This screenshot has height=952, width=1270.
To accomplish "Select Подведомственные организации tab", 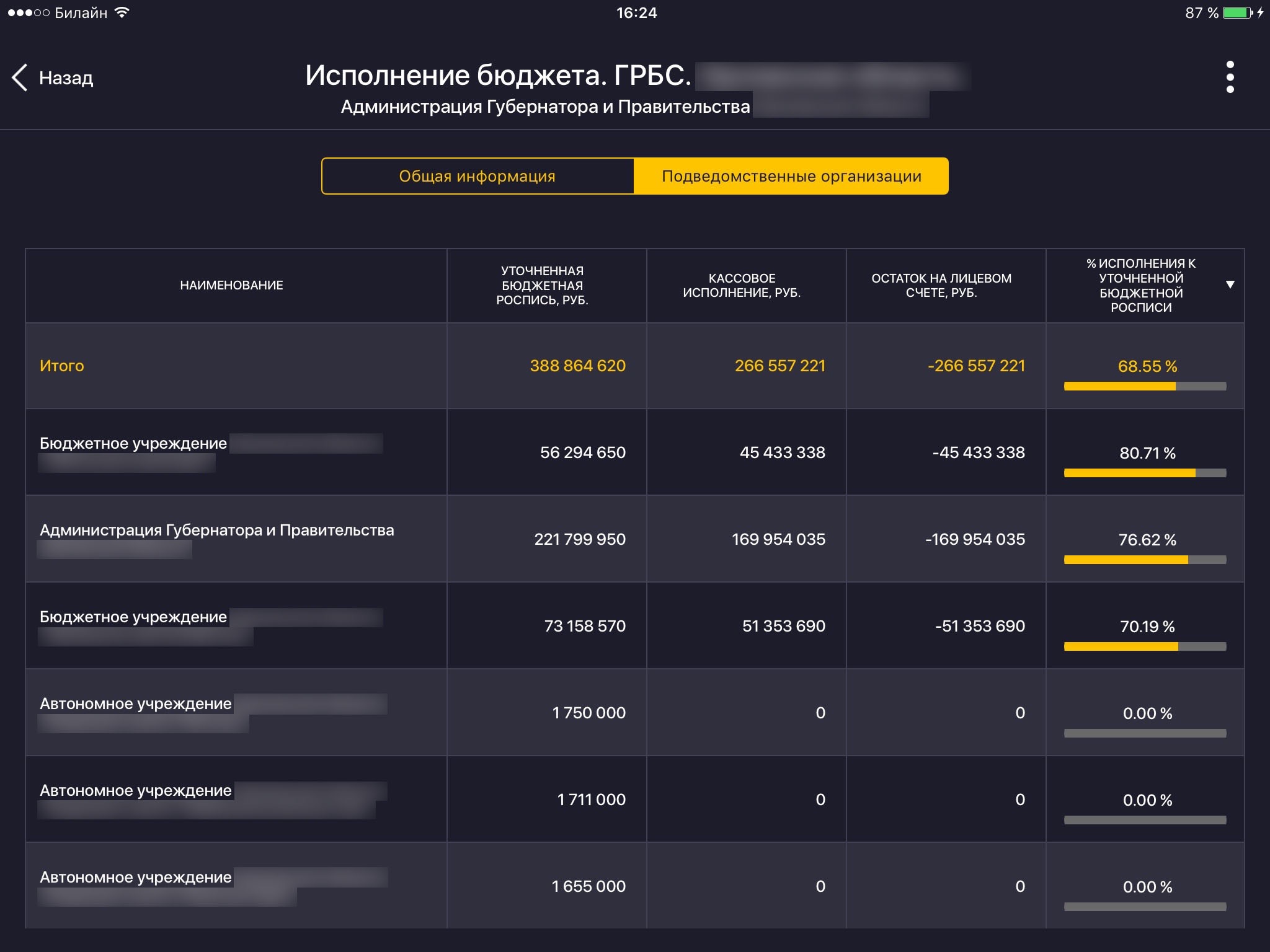I will pyautogui.click(x=791, y=176).
